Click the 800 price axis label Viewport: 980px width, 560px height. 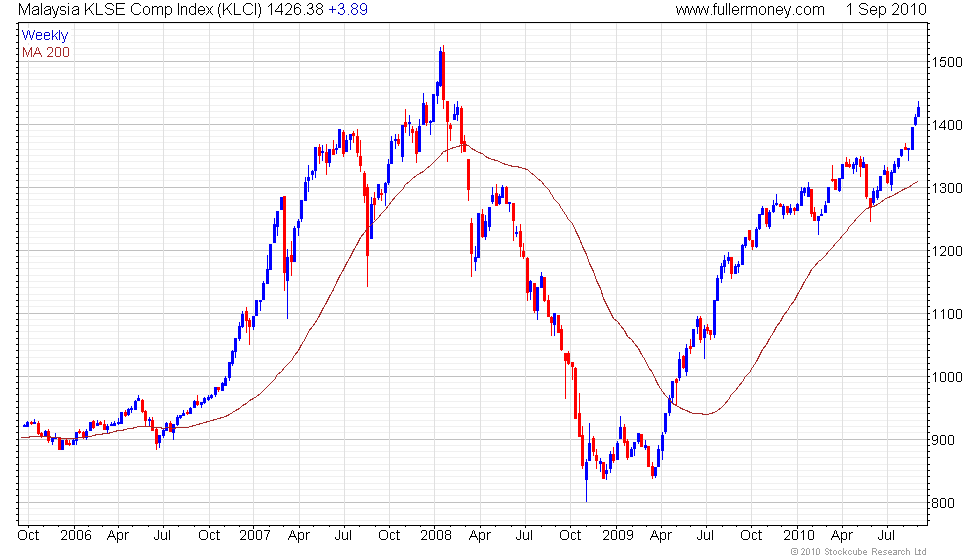click(x=943, y=503)
